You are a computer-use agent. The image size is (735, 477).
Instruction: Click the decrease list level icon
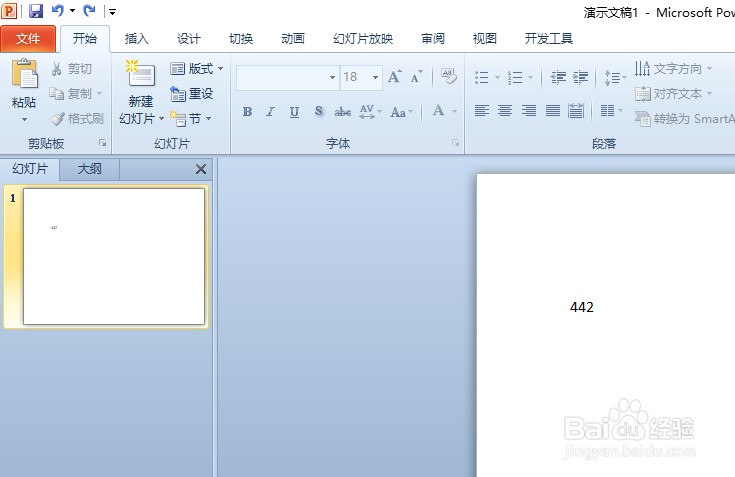point(558,77)
